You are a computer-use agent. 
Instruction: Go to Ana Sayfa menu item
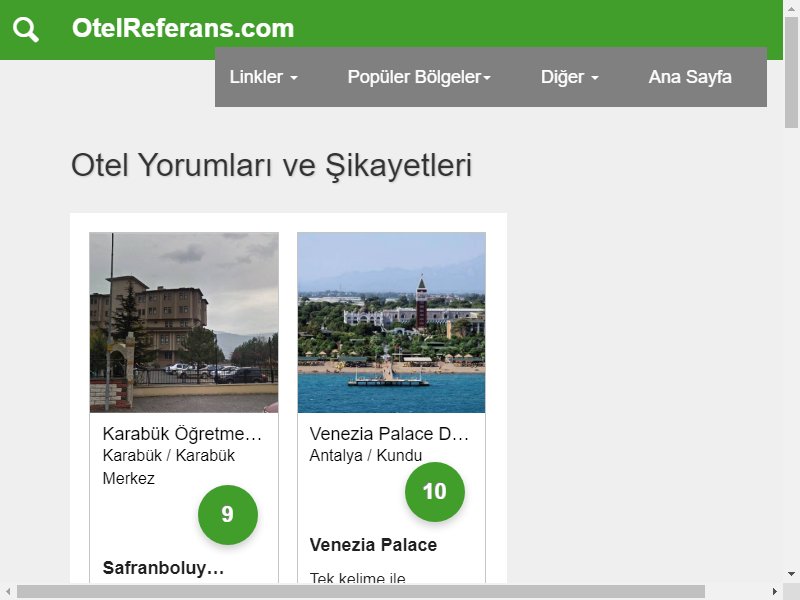pyautogui.click(x=690, y=77)
